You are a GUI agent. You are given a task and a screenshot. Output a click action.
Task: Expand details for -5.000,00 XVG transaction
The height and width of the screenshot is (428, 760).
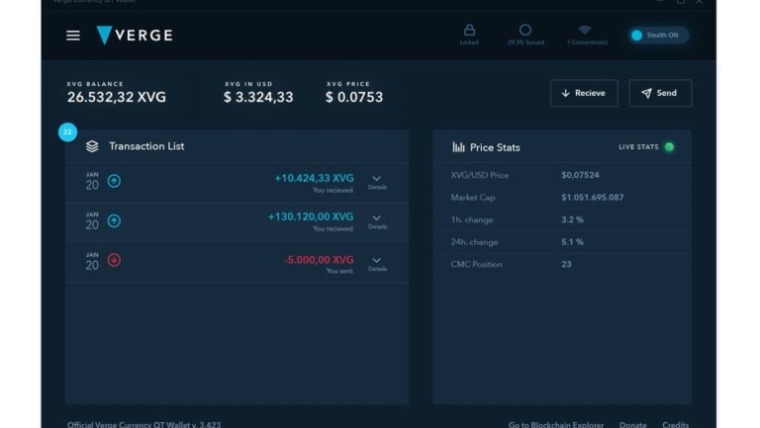click(x=377, y=264)
